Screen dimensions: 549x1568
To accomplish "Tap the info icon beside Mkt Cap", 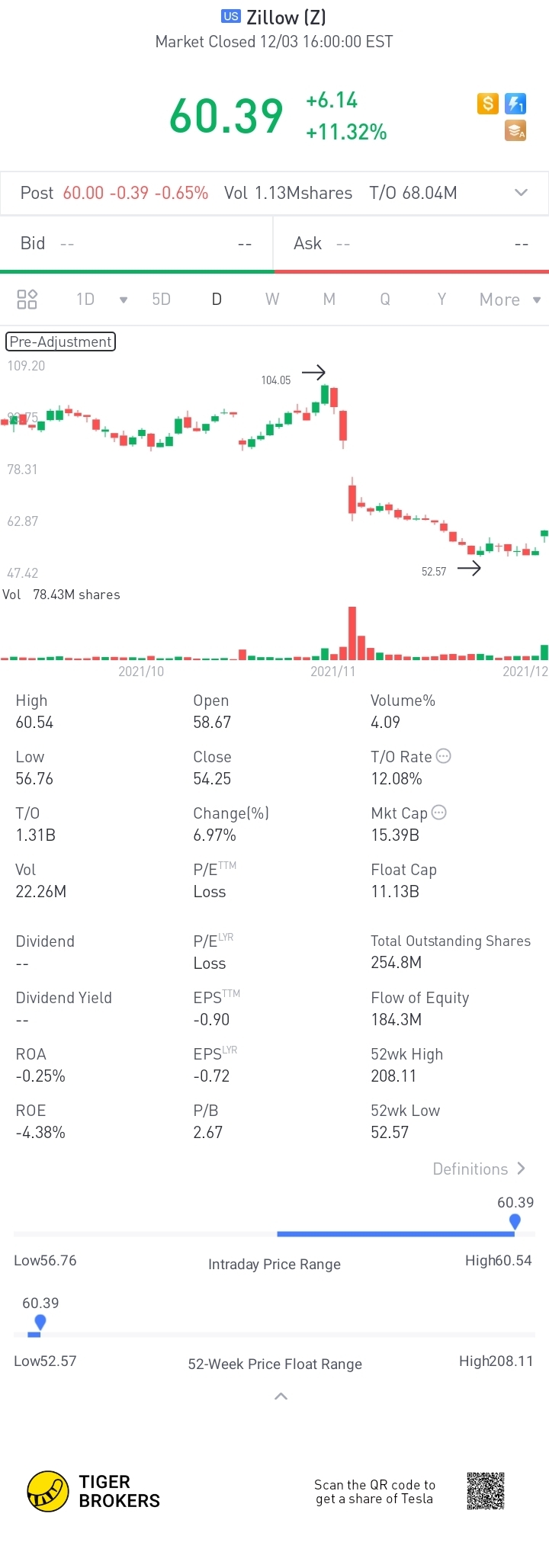I will [x=439, y=813].
